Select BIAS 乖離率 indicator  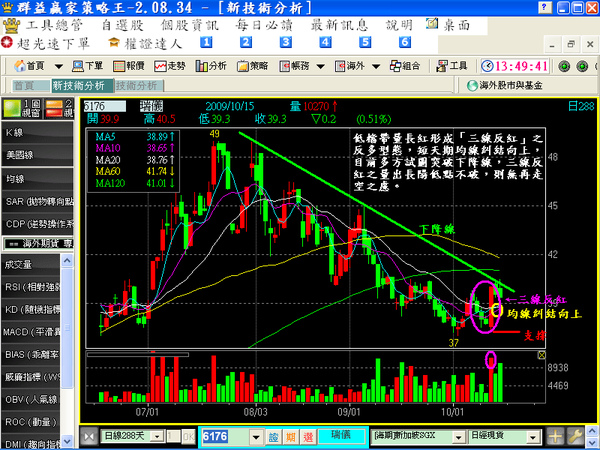31,355
